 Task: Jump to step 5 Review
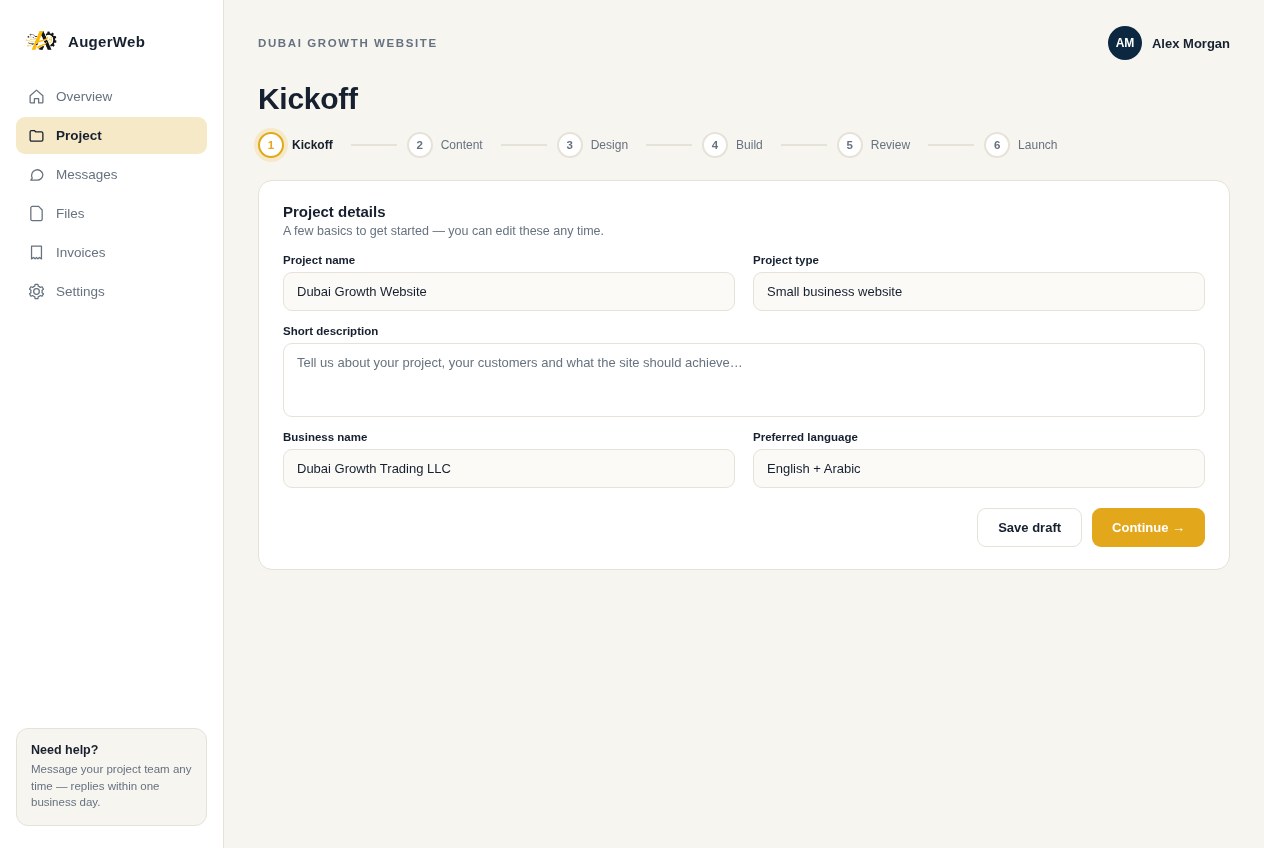click(x=873, y=145)
